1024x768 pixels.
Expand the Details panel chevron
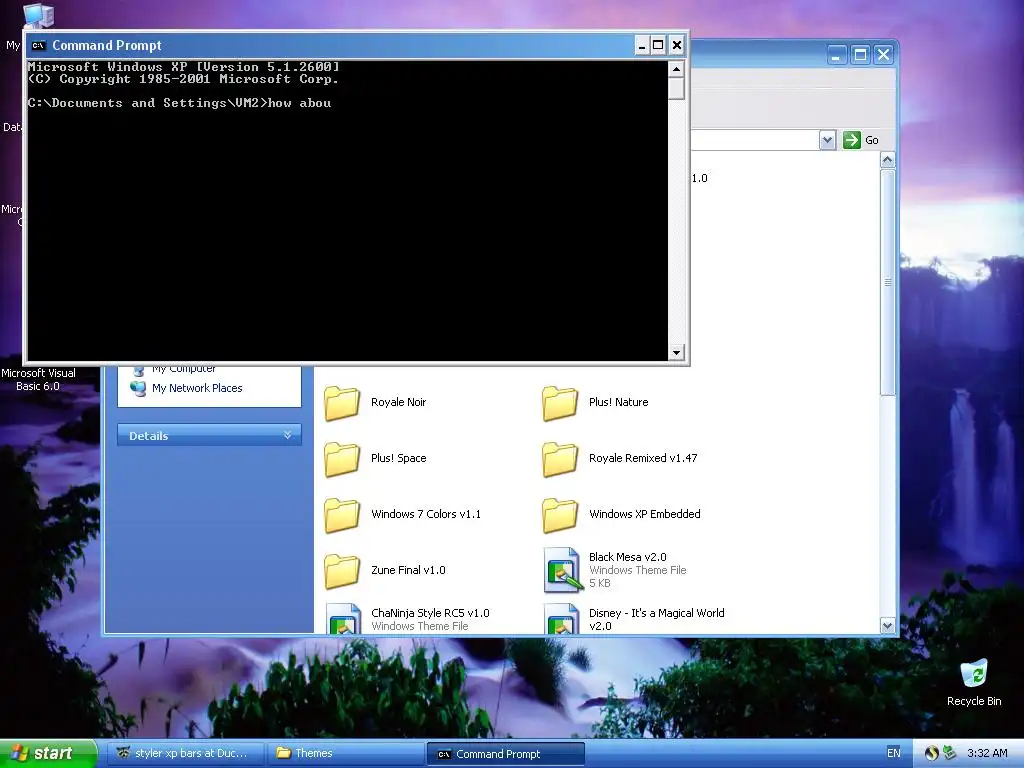pos(287,435)
